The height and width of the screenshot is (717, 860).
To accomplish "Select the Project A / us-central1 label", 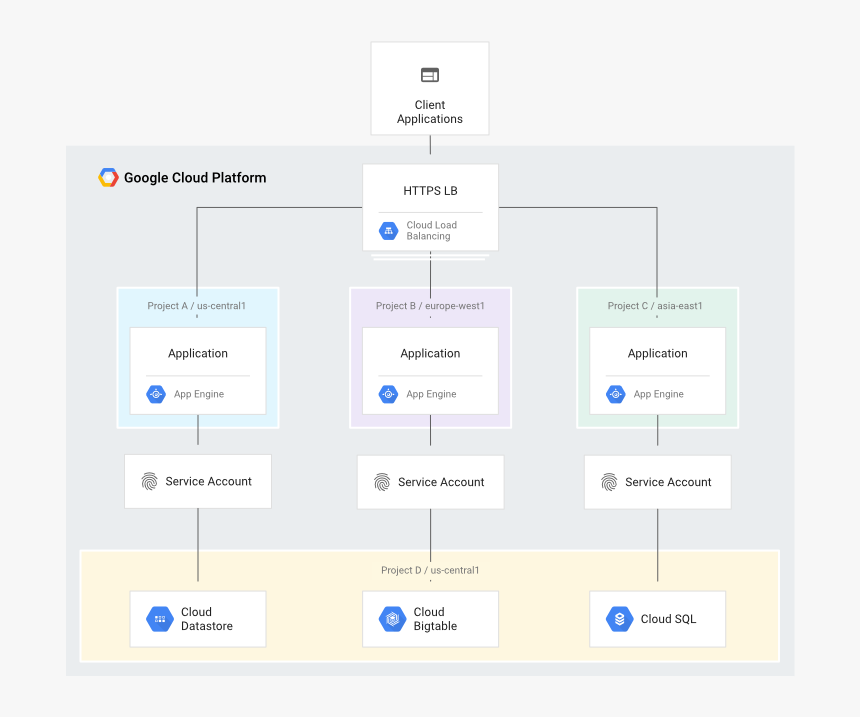I will (196, 306).
